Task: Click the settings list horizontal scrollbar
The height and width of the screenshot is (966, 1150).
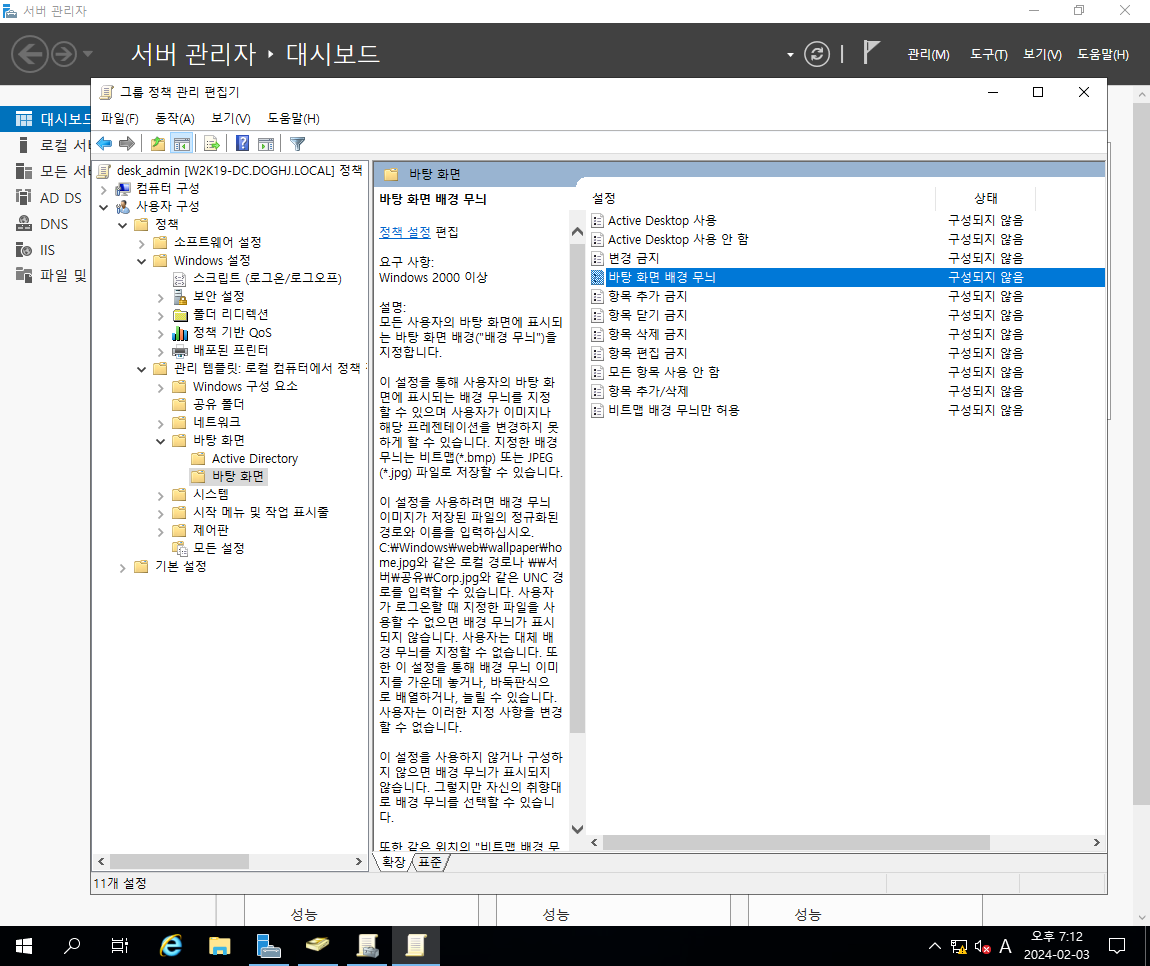Action: click(796, 843)
